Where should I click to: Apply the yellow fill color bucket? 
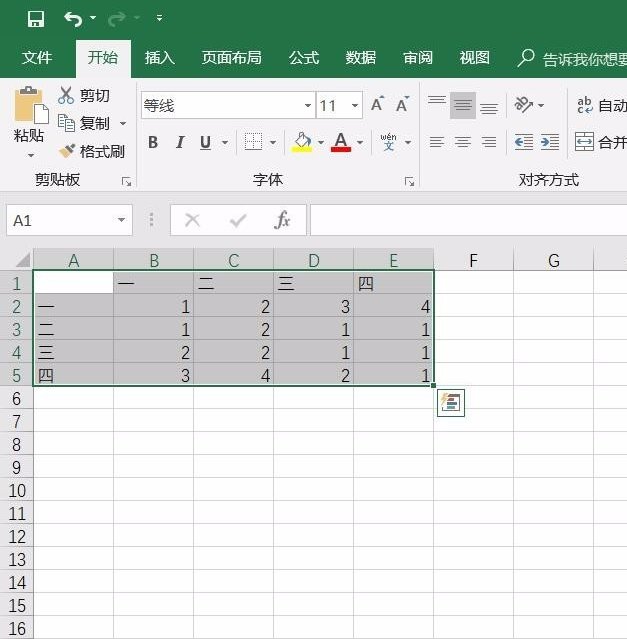(302, 142)
